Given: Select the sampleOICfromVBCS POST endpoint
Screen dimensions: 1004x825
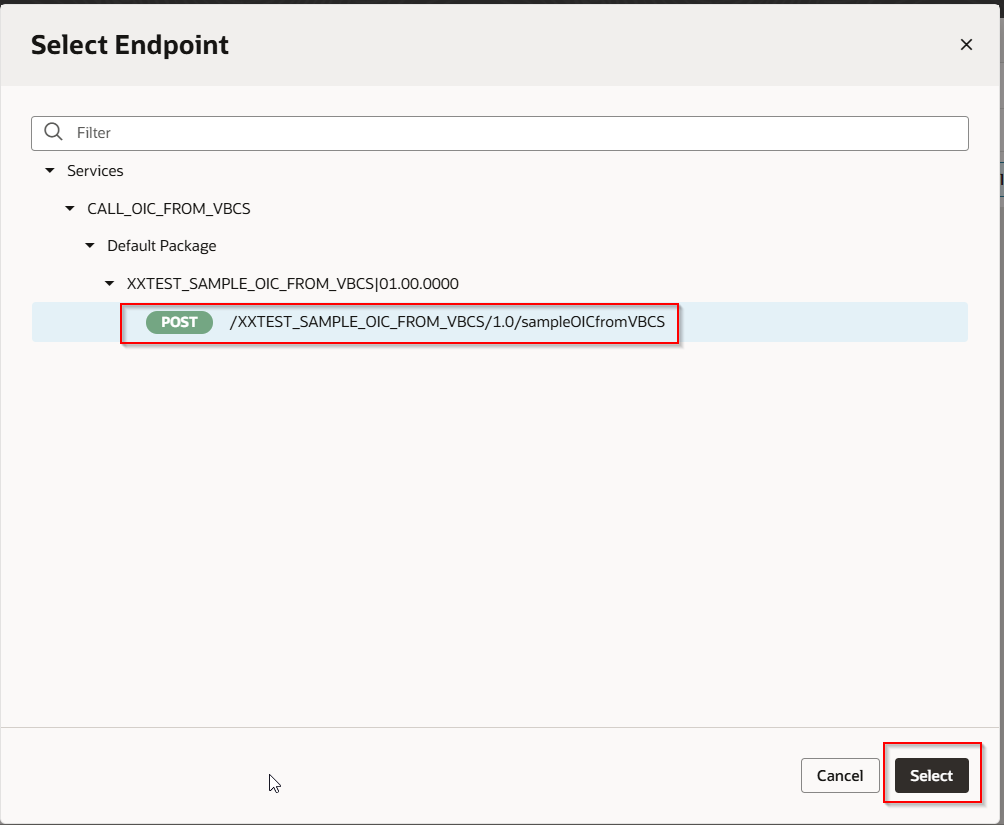Looking at the screenshot, I should (x=931, y=775).
